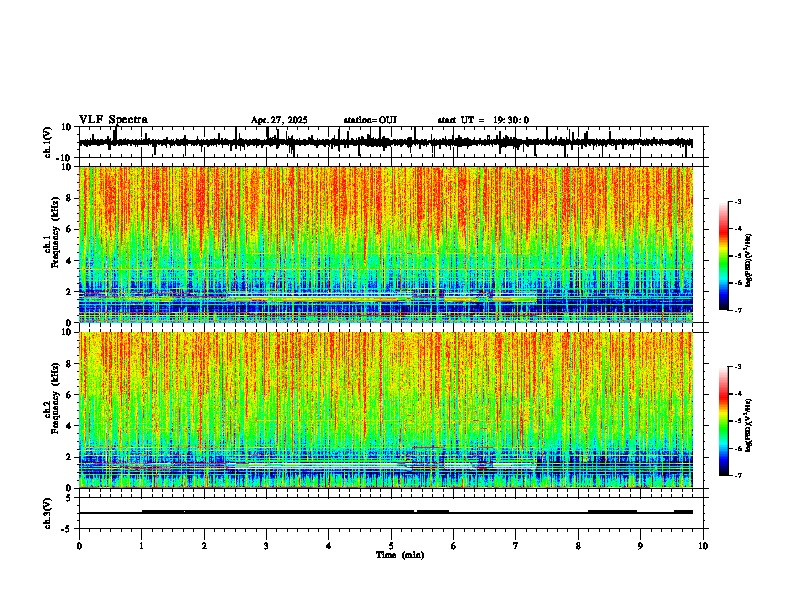Click the "station=OUI" header label
The image size is (792, 612).
pyautogui.click(x=370, y=120)
